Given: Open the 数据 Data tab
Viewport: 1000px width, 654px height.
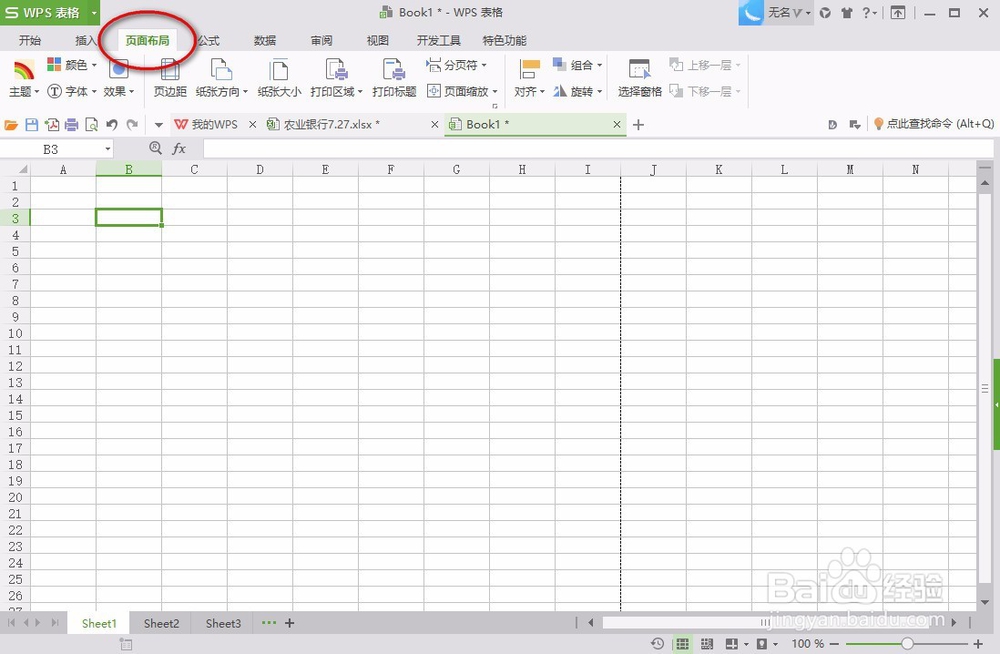Looking at the screenshot, I should (265, 40).
